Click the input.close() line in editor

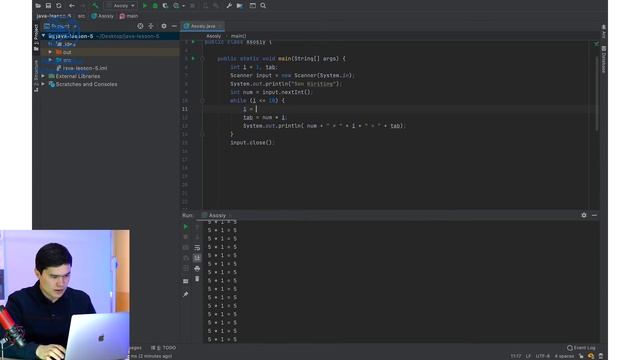pyautogui.click(x=251, y=142)
